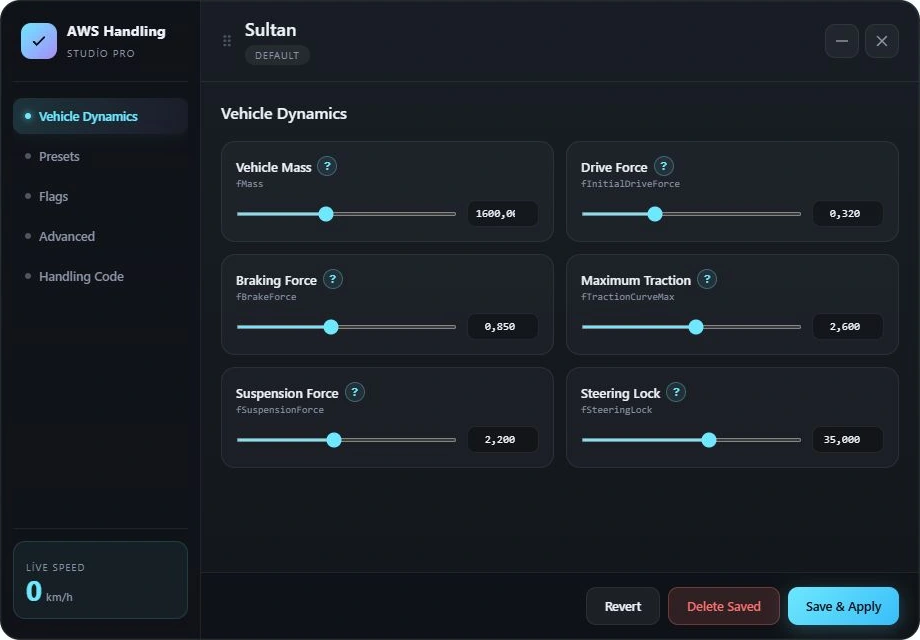Click the Steering Lock question mark icon

pos(676,392)
